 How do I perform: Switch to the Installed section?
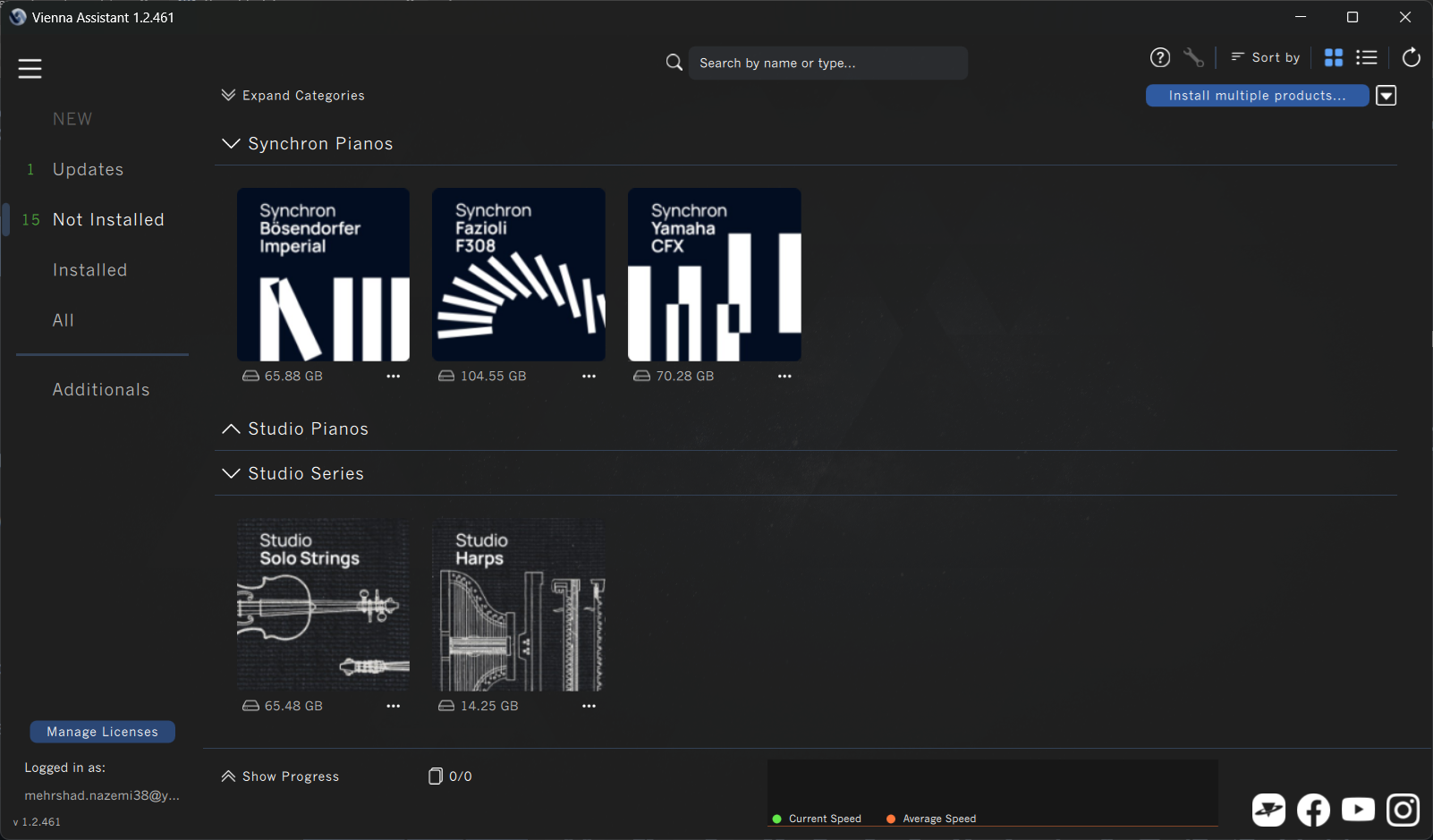click(89, 269)
